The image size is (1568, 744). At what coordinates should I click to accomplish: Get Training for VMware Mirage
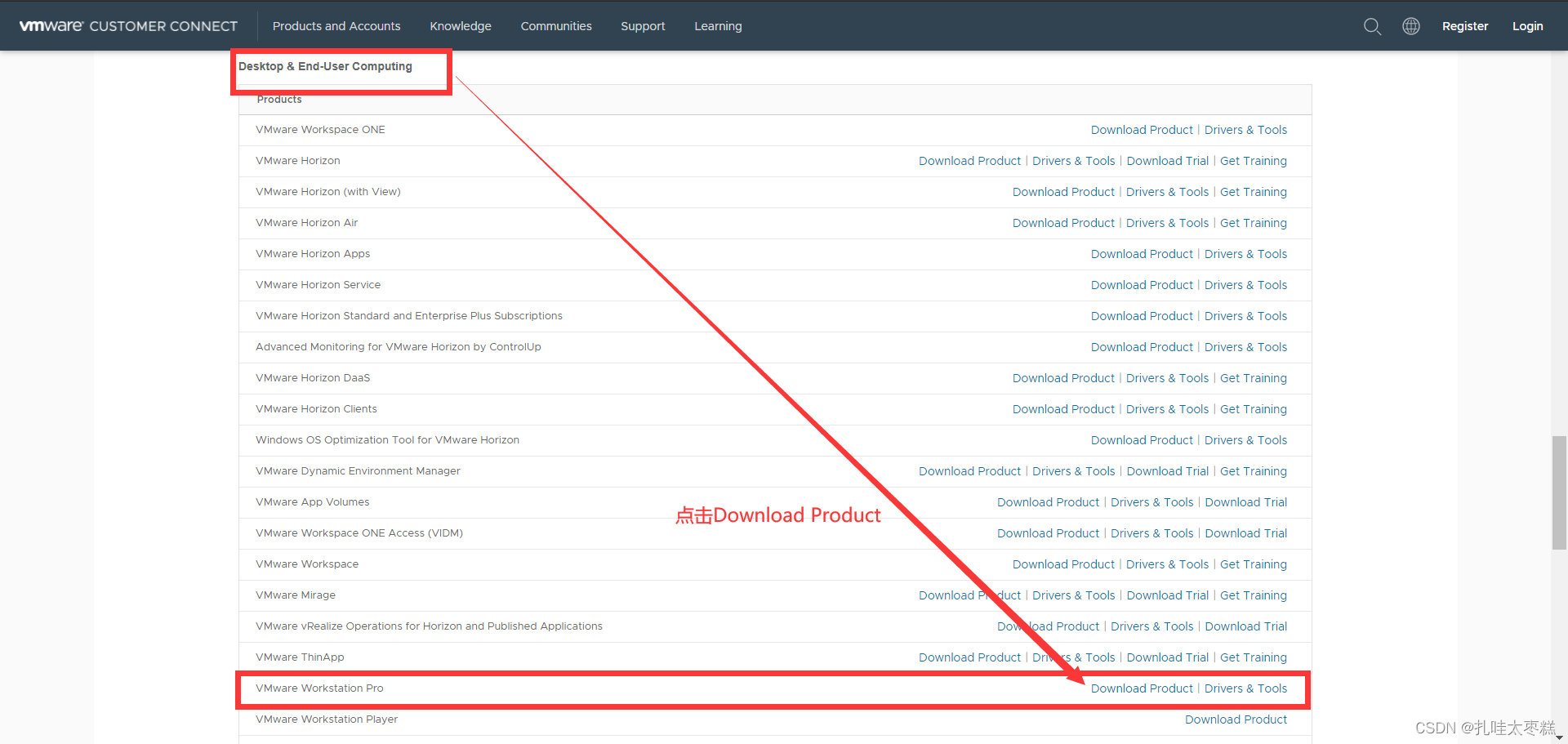(x=1254, y=595)
